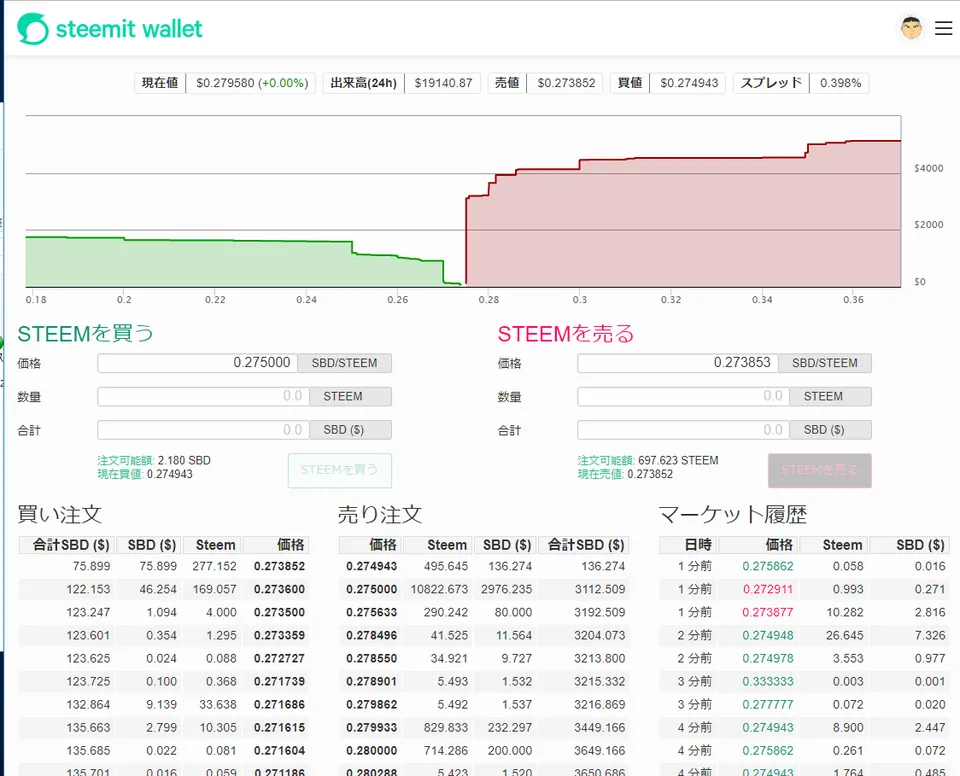Click the マーケット履歴 heading

(733, 514)
